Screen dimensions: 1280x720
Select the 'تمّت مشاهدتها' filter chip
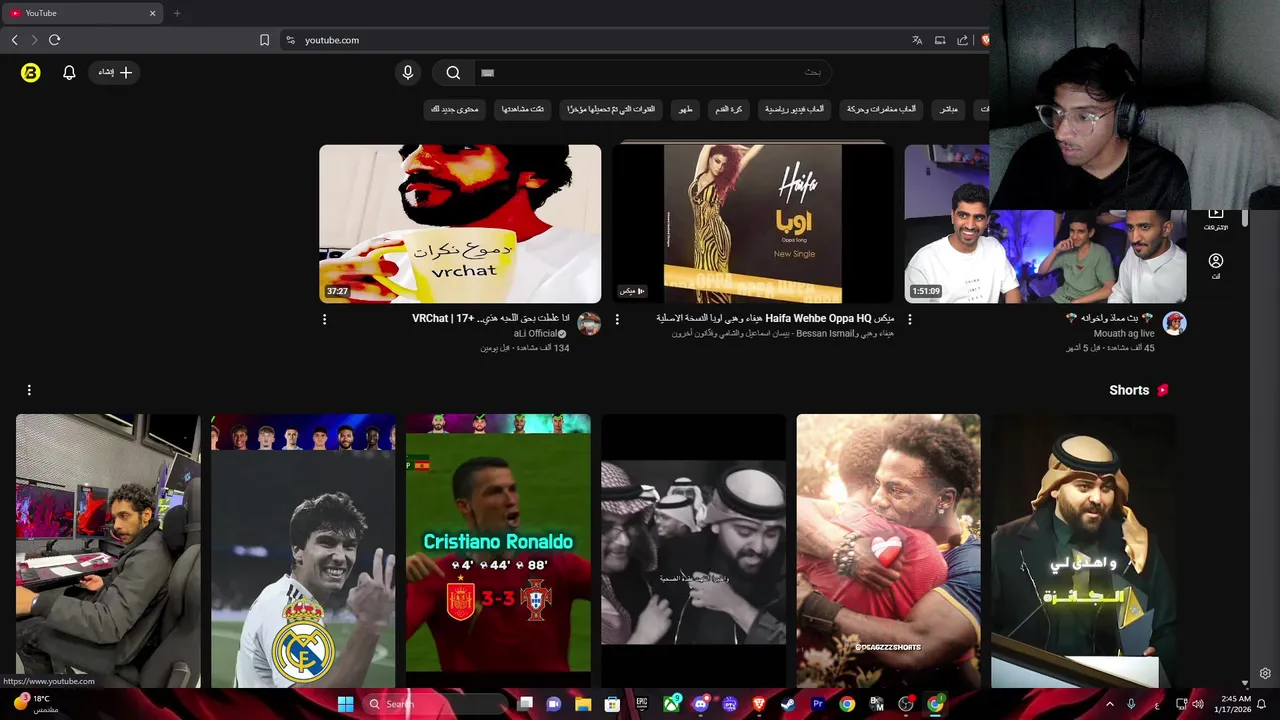click(x=523, y=109)
